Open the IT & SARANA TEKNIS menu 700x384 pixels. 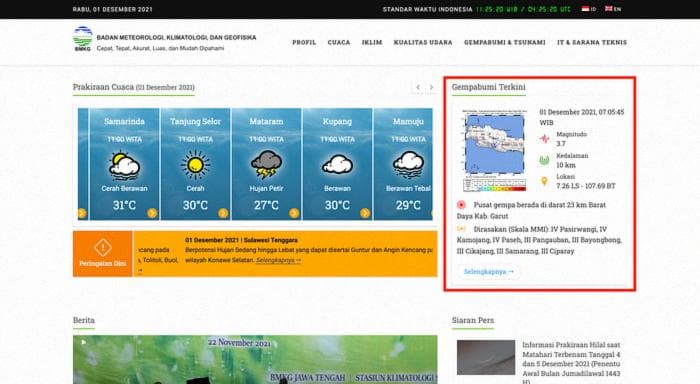(592, 42)
